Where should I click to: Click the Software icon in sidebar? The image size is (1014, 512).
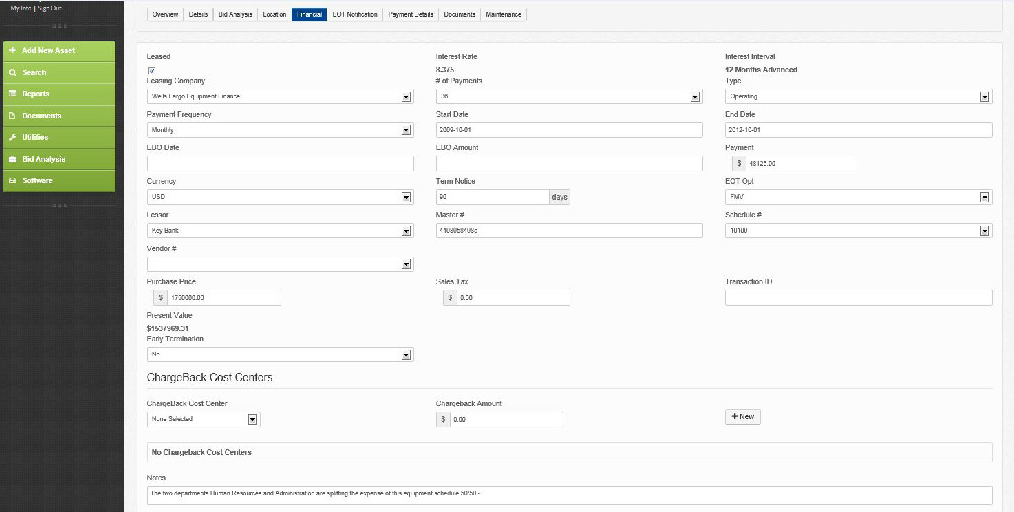point(12,181)
